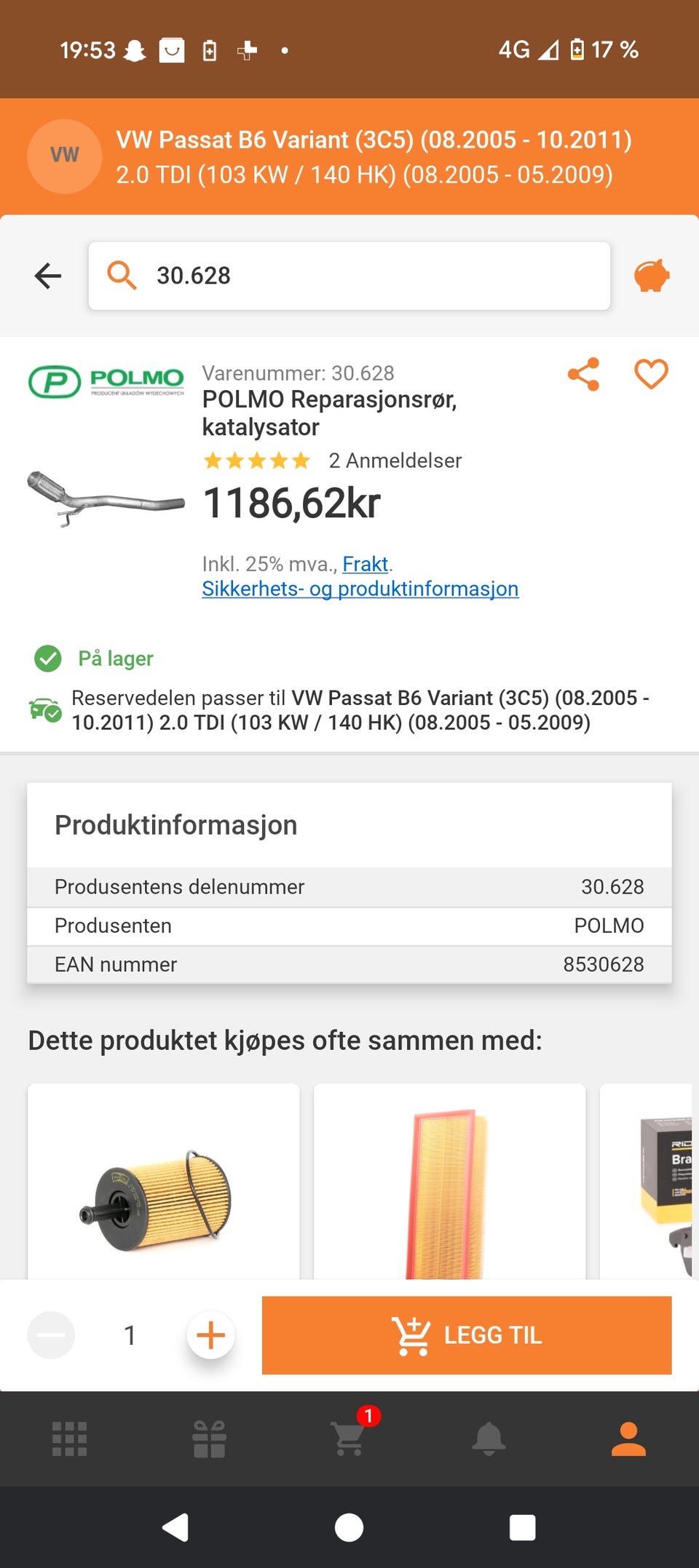Go to the profile account tab
699x1568 pixels.
(628, 1438)
